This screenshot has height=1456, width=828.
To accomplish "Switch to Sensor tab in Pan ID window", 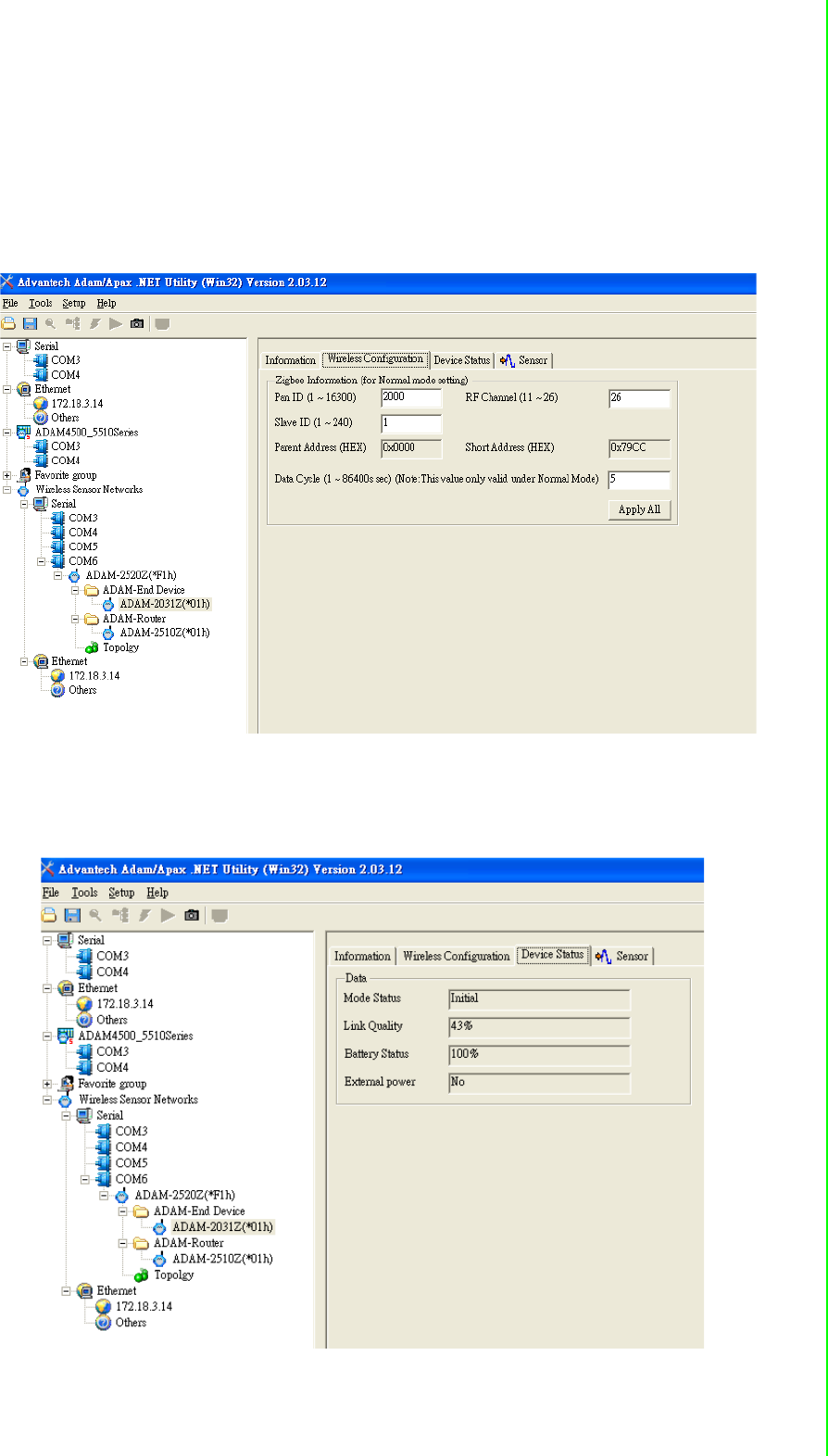I will point(524,360).
